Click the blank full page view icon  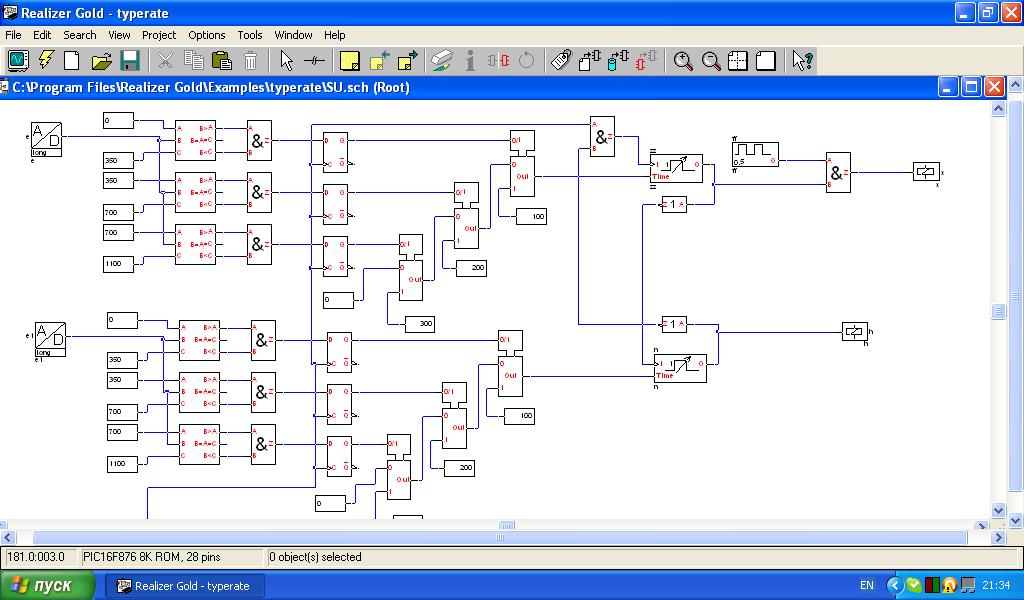(x=765, y=61)
